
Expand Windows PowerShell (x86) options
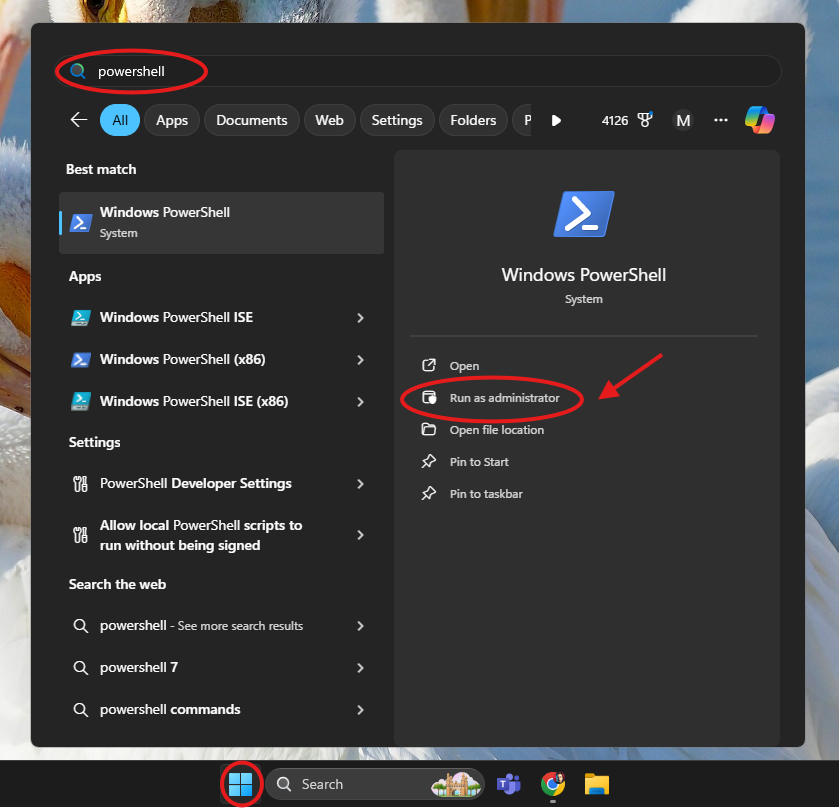pos(360,360)
